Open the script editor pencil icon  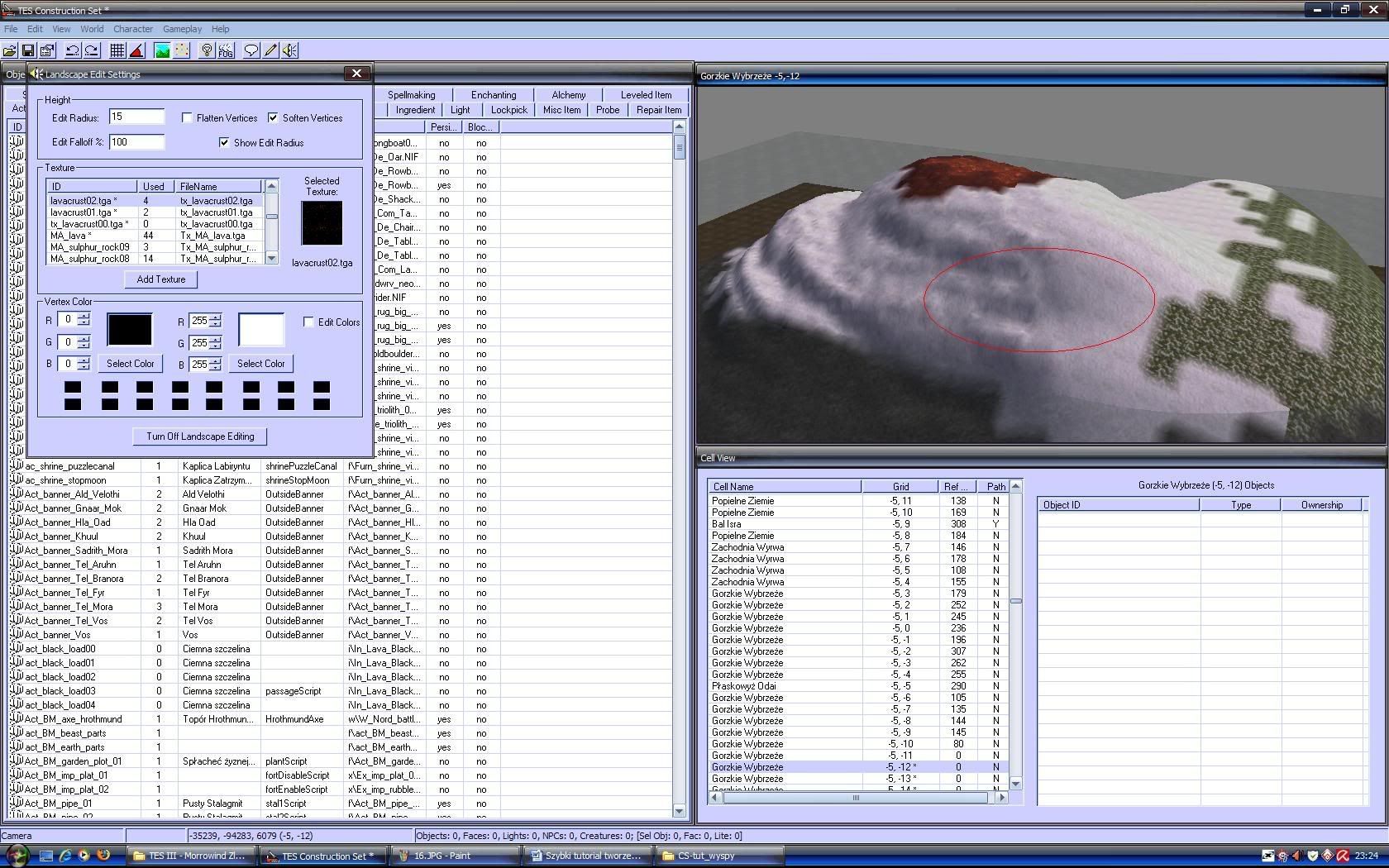click(270, 50)
